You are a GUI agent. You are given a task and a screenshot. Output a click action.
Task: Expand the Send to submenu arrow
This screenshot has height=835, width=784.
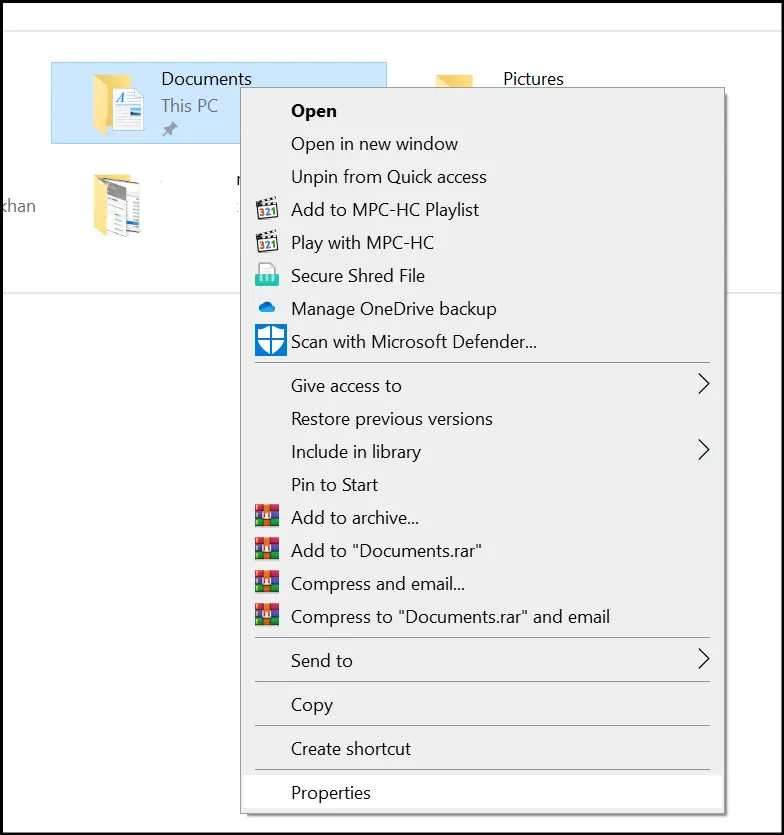tap(704, 659)
